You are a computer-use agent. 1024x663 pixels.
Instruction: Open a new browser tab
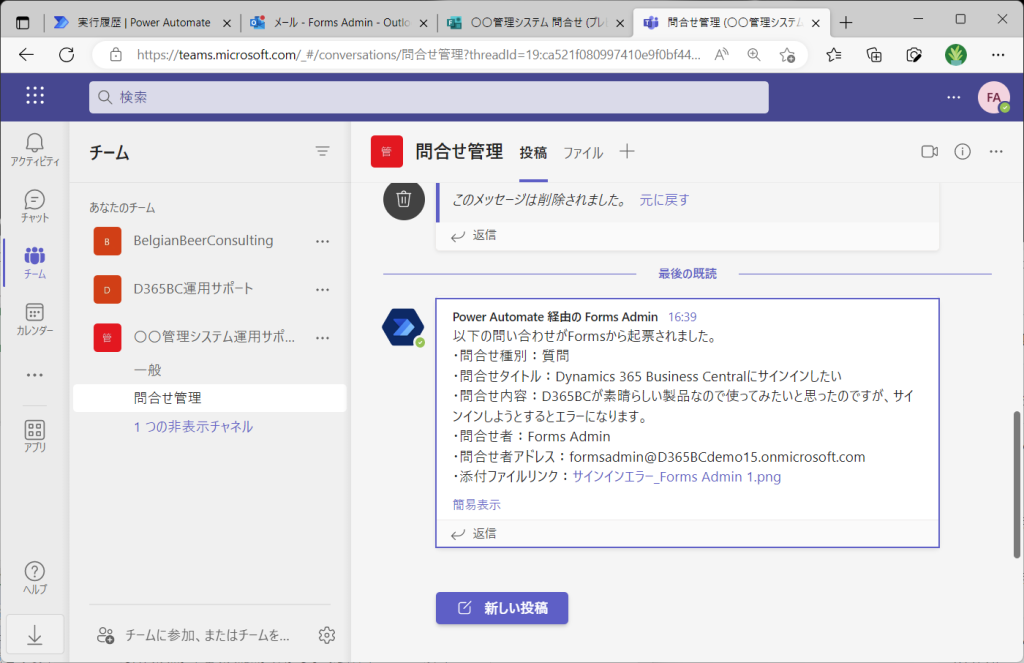point(846,23)
